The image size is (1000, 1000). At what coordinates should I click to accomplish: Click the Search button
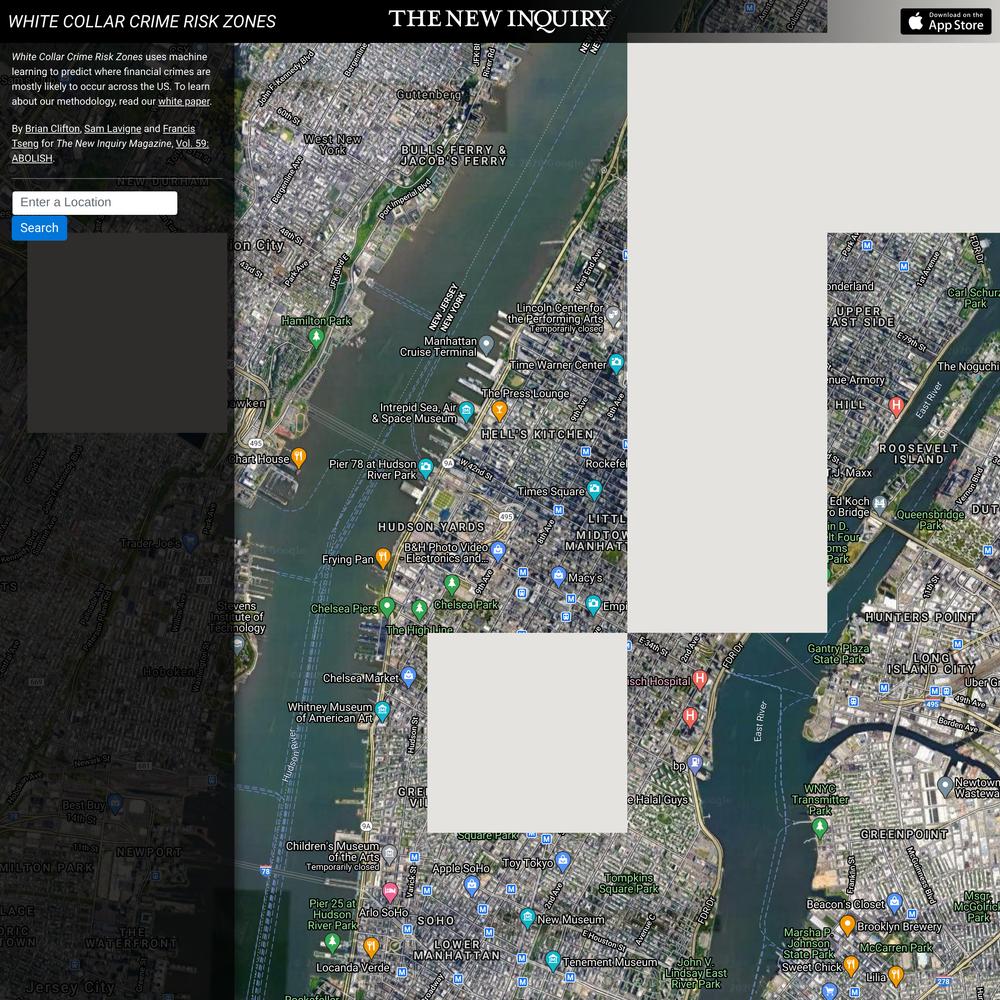tap(40, 228)
